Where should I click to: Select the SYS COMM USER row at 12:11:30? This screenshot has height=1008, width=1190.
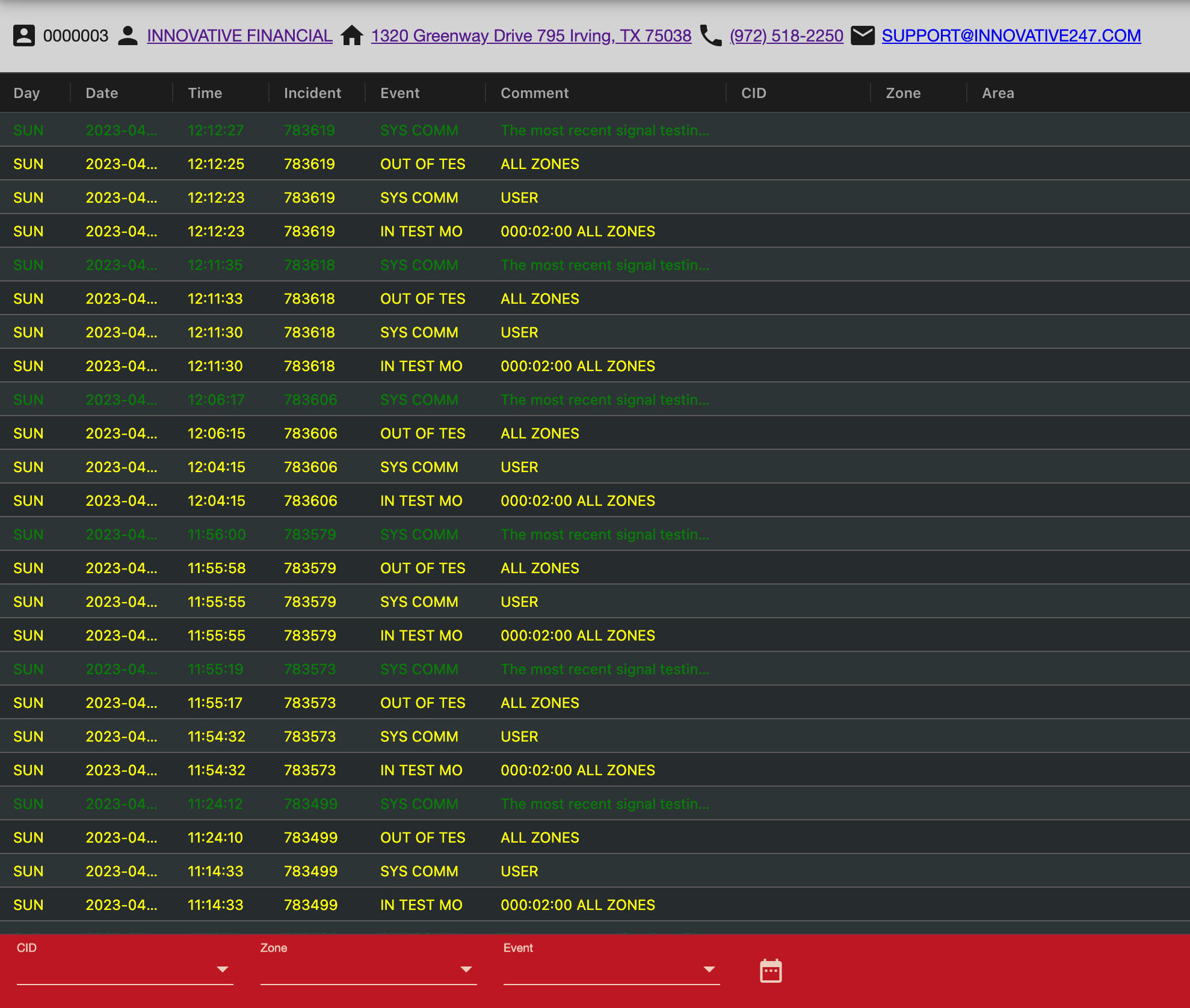point(595,332)
